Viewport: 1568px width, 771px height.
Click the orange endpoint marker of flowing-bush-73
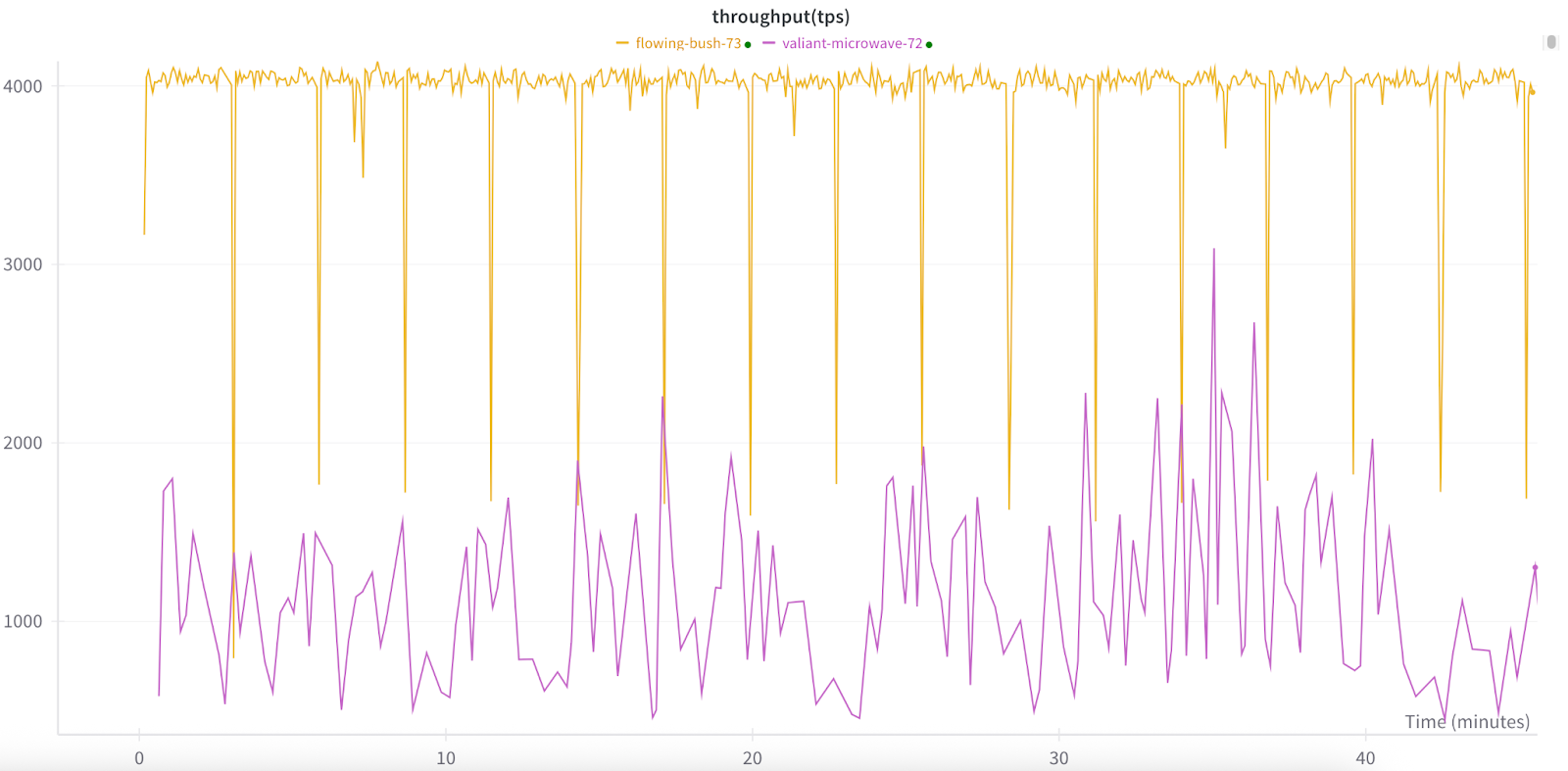tap(1533, 92)
